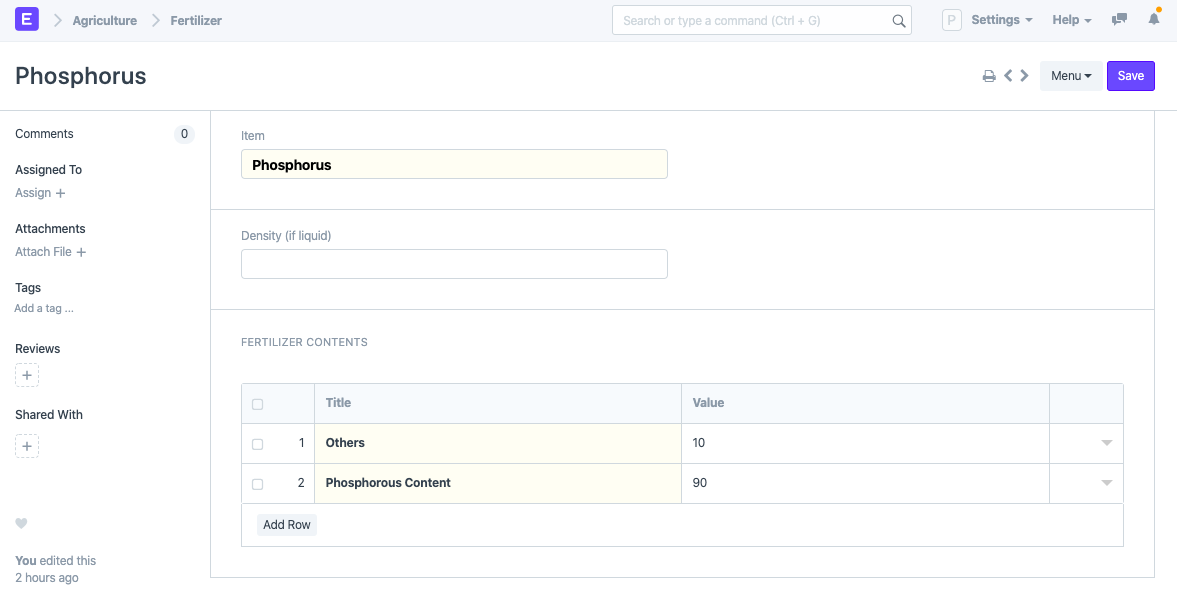This screenshot has height=595, width=1177.
Task: Open the Menu dropdown
Action: pyautogui.click(x=1071, y=76)
